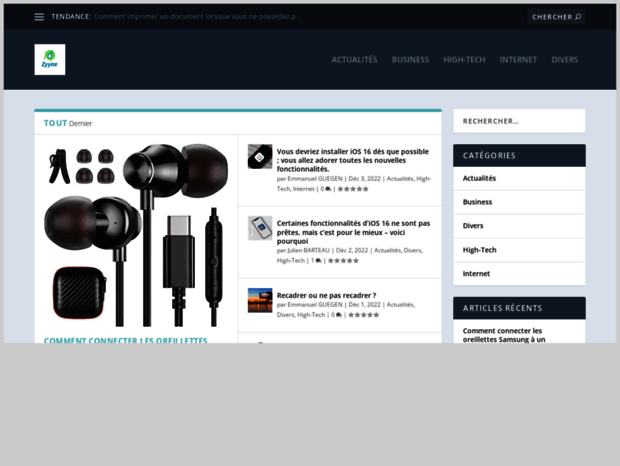
Task: Open the Actualités menu item
Action: (x=354, y=60)
